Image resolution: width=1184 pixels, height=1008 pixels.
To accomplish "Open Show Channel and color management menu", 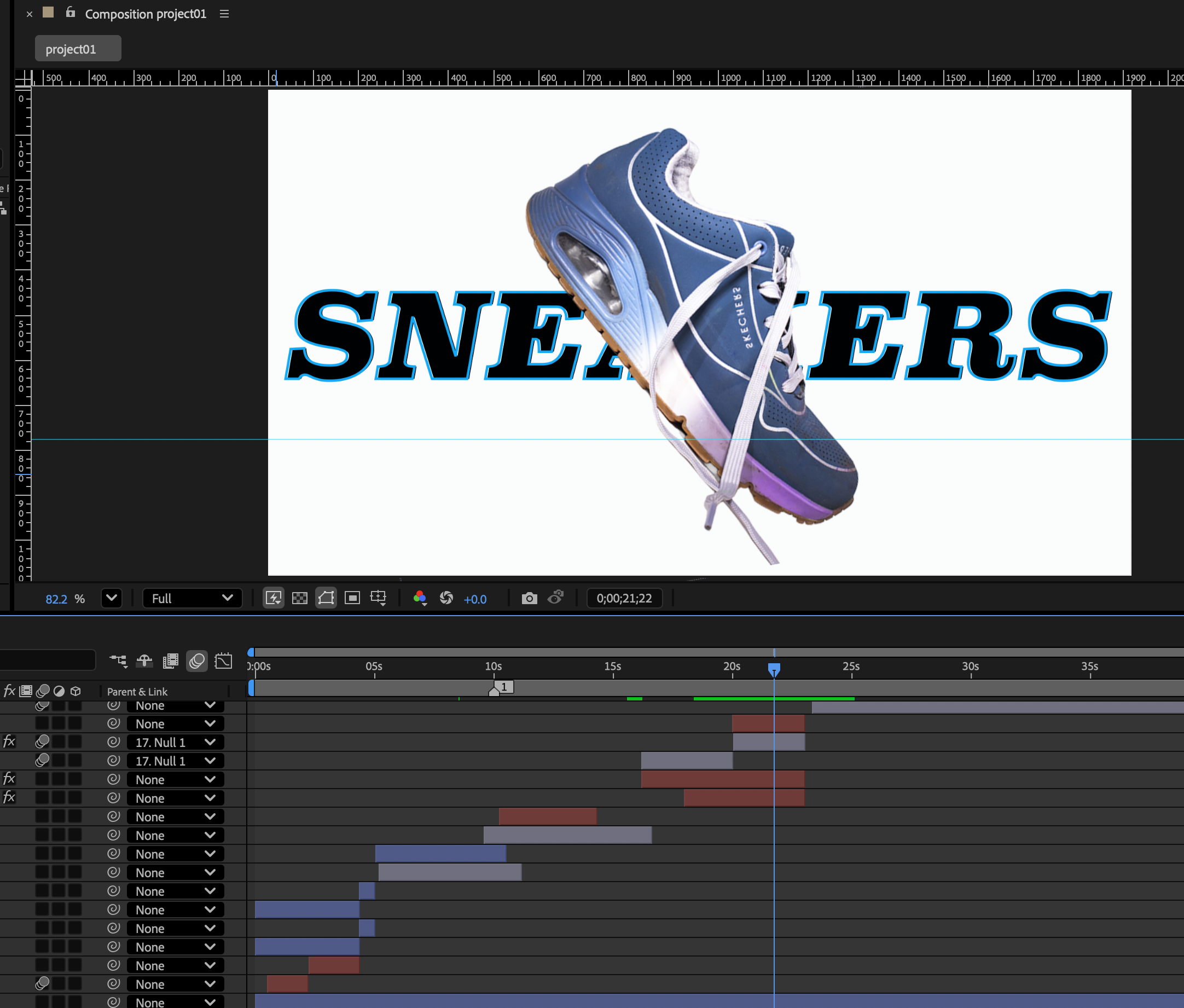I will [420, 598].
